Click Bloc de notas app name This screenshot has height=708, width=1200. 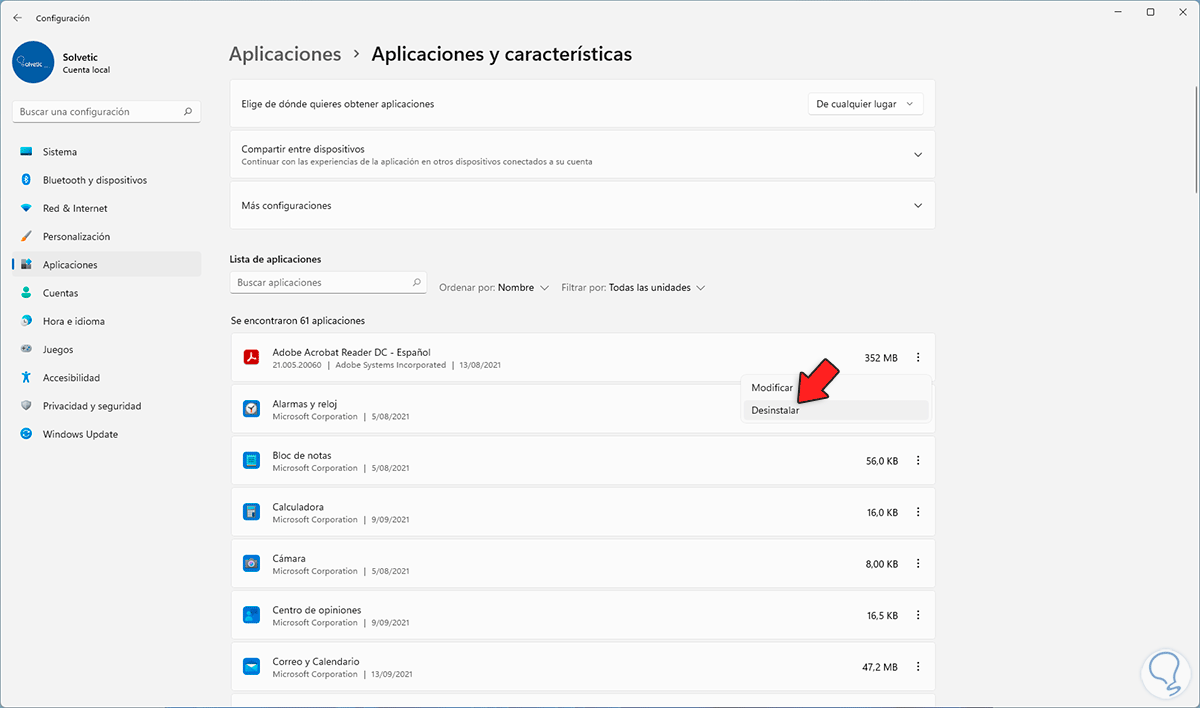tap(302, 456)
